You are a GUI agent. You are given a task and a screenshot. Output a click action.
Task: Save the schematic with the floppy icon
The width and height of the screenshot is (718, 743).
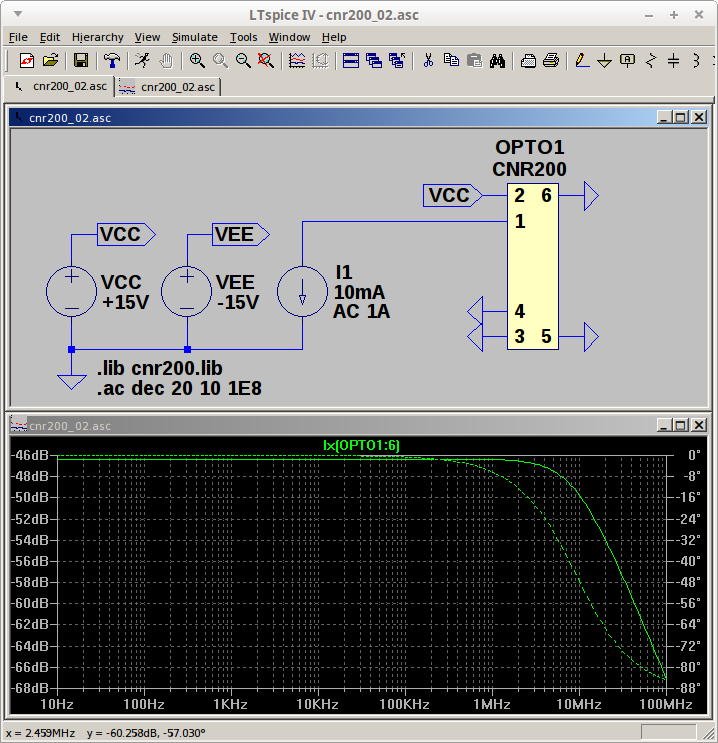[81, 61]
